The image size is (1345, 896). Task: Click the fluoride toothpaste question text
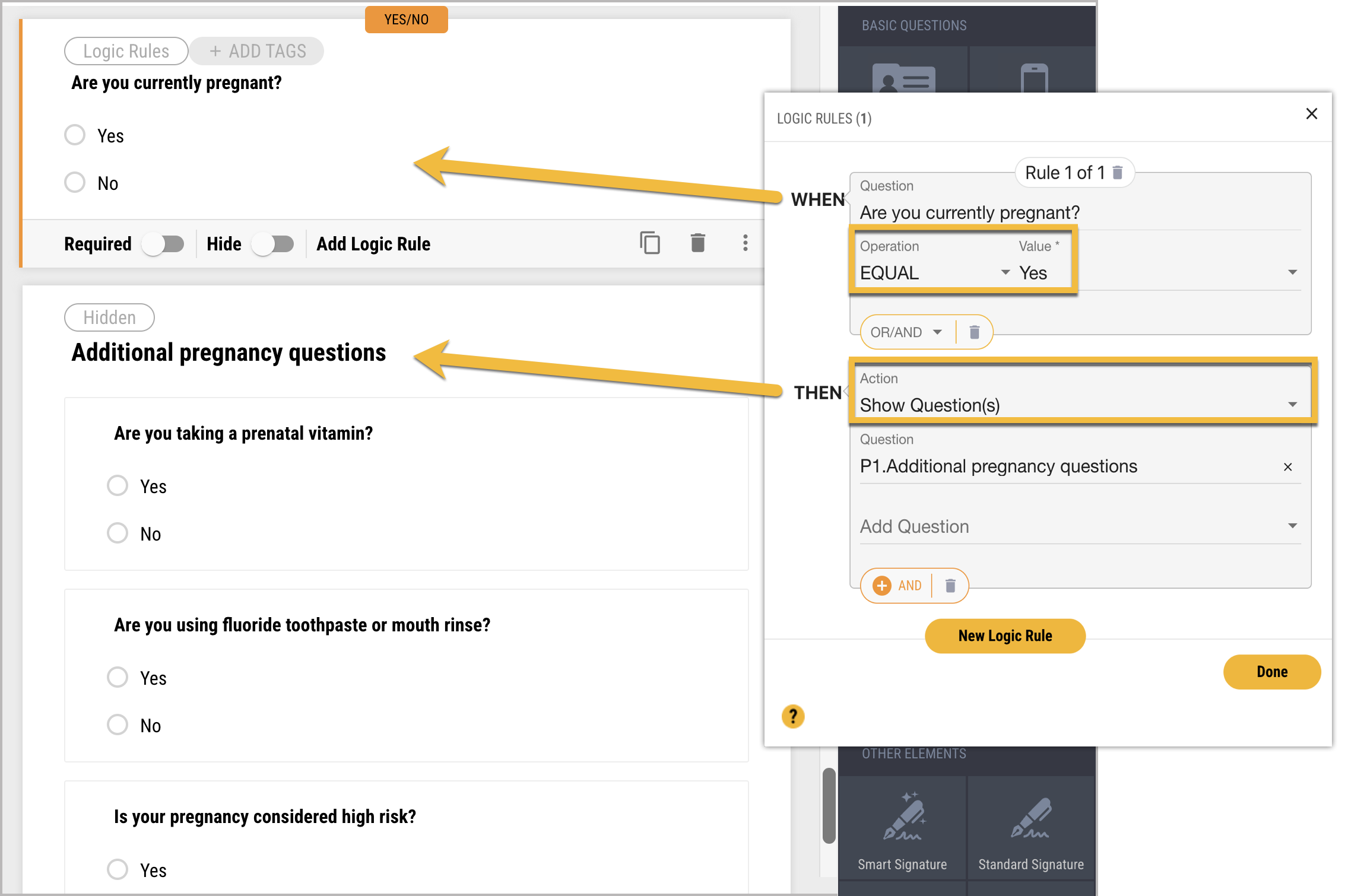pyautogui.click(x=302, y=625)
